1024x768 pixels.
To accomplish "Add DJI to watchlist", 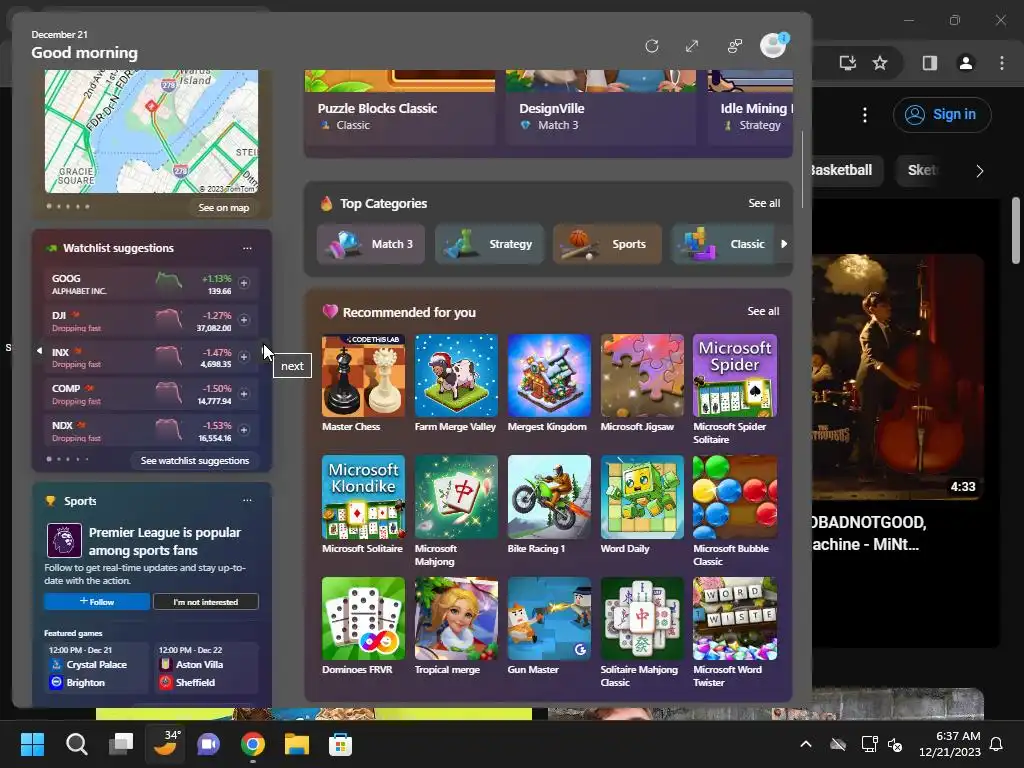I will click(244, 320).
